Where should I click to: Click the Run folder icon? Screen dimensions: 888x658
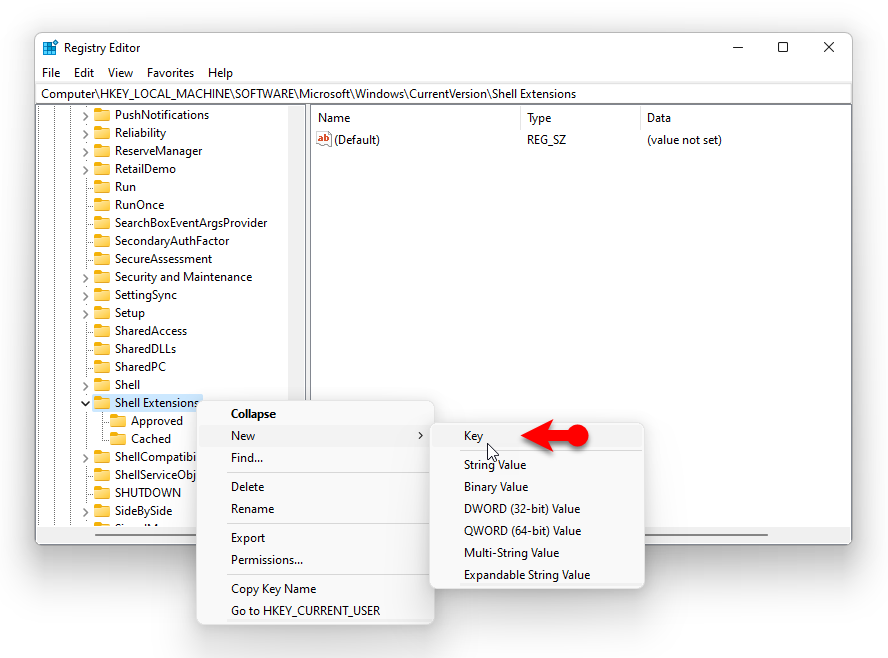(x=102, y=187)
